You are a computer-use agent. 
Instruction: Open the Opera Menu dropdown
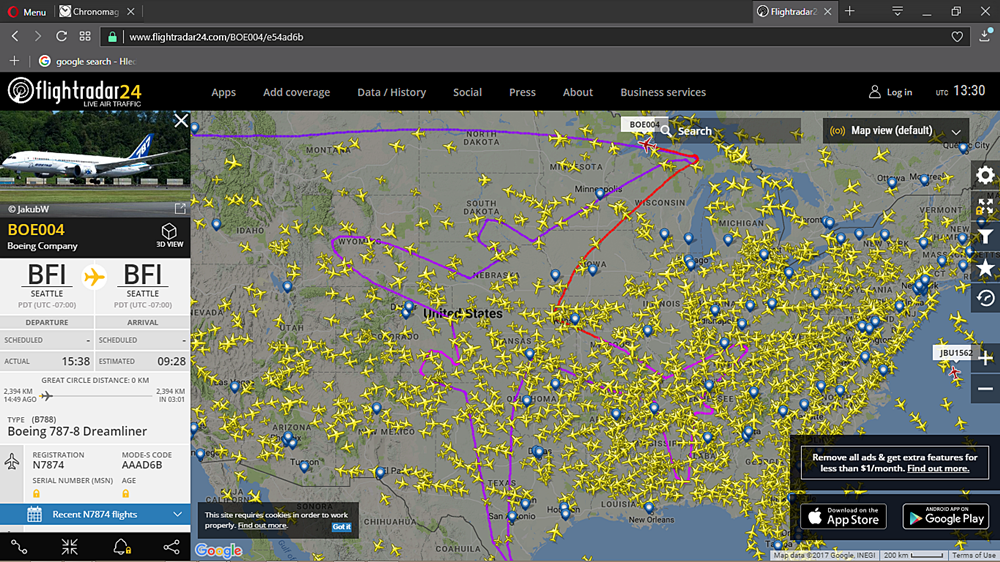26,12
